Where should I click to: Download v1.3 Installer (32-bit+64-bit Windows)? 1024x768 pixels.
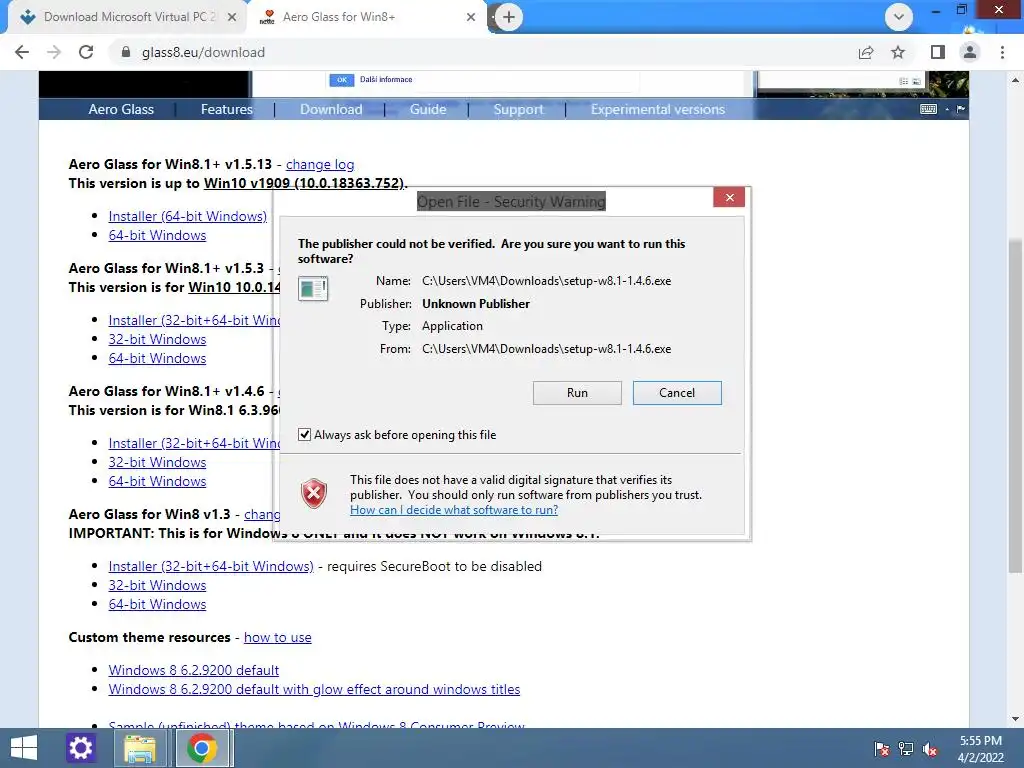211,566
